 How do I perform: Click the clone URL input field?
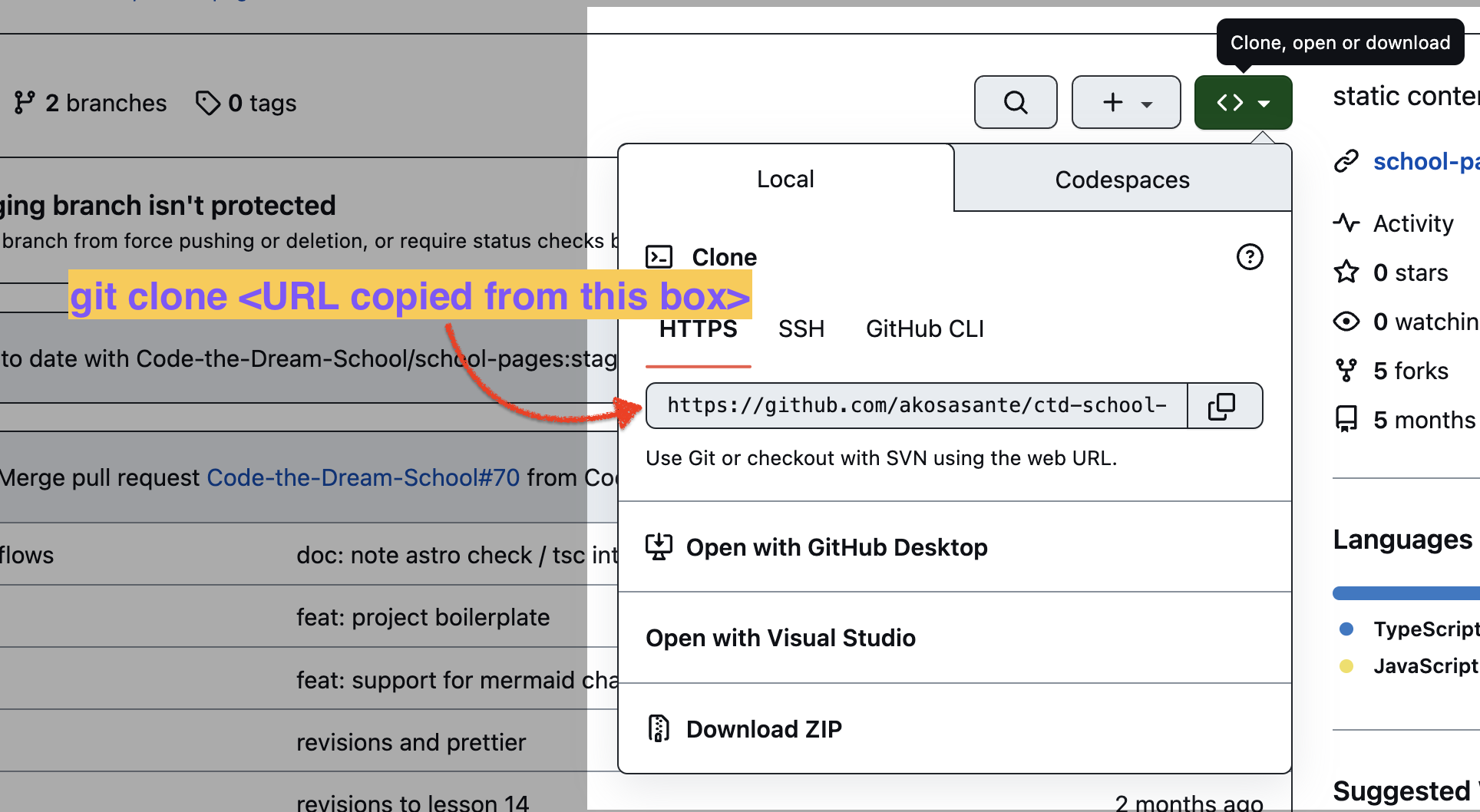pos(917,405)
